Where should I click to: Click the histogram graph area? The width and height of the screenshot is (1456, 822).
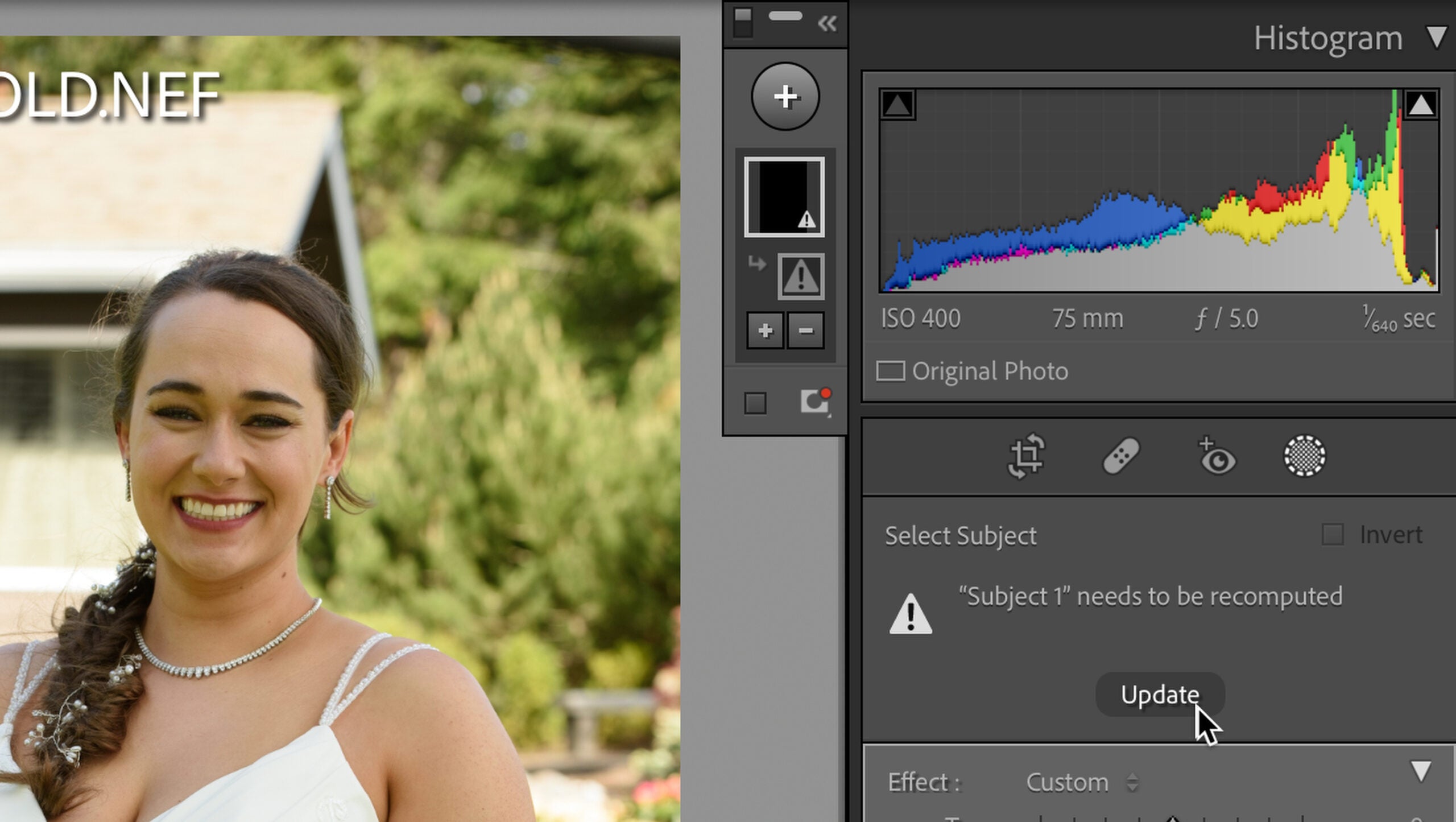(1159, 191)
